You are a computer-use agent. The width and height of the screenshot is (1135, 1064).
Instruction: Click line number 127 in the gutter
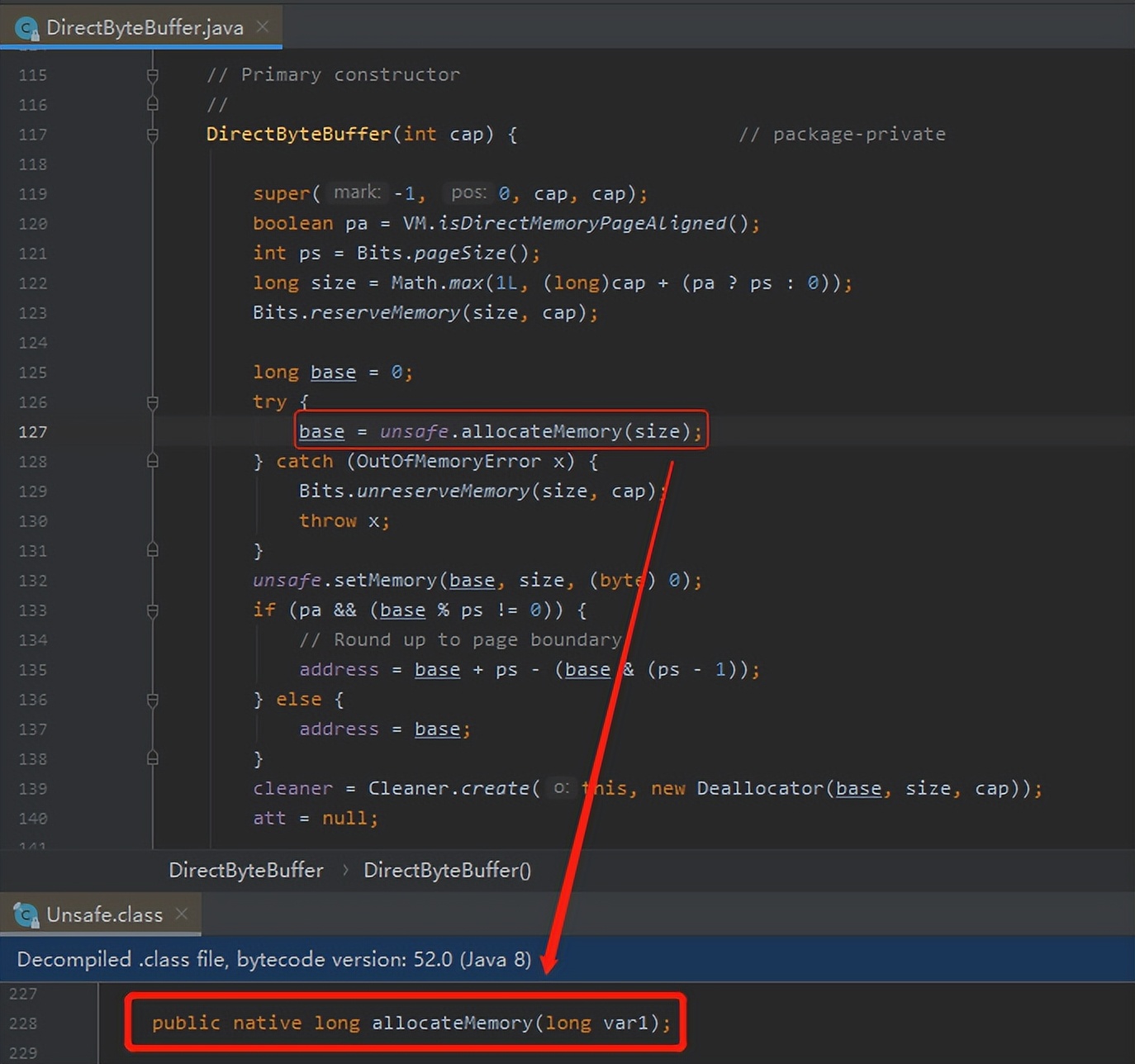click(33, 432)
